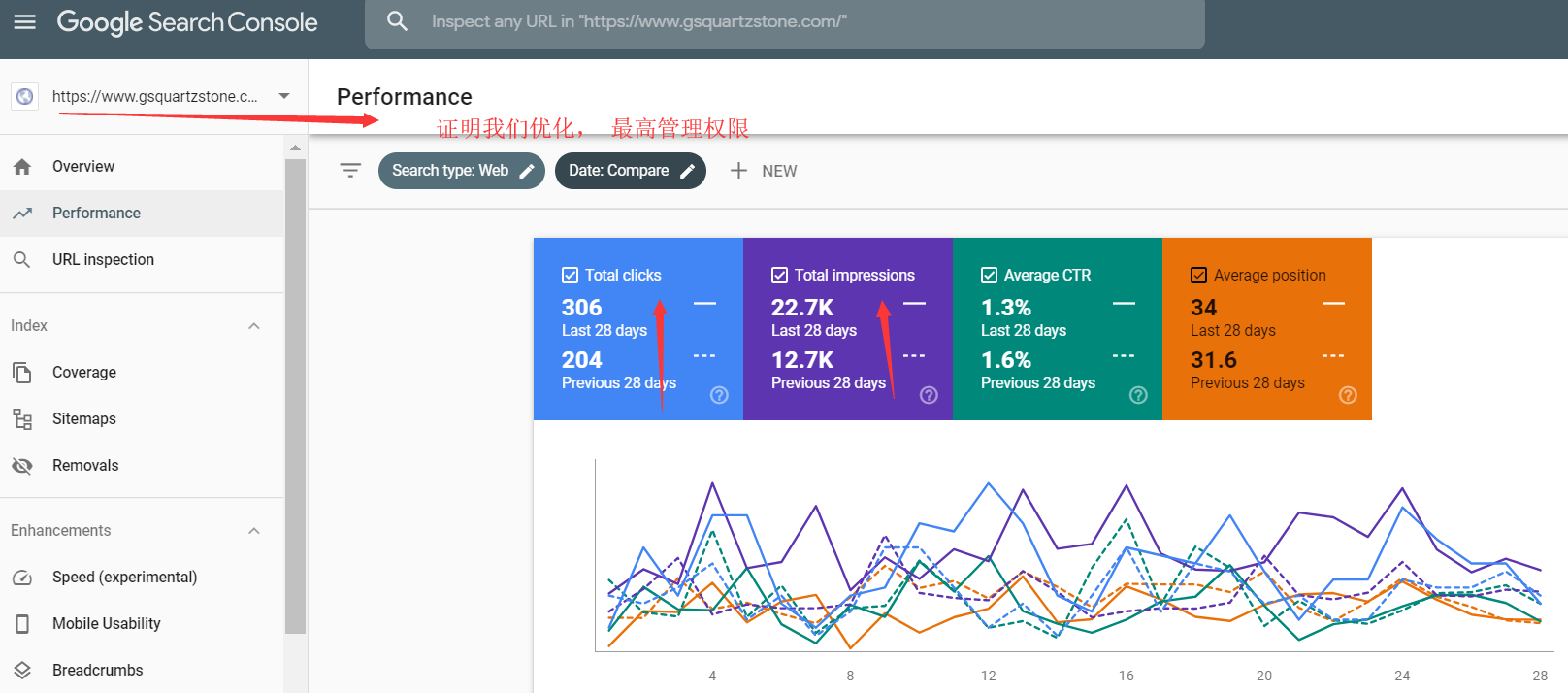Click the 204 previous clicks value
Screen dimensions: 1568x693
582,360
